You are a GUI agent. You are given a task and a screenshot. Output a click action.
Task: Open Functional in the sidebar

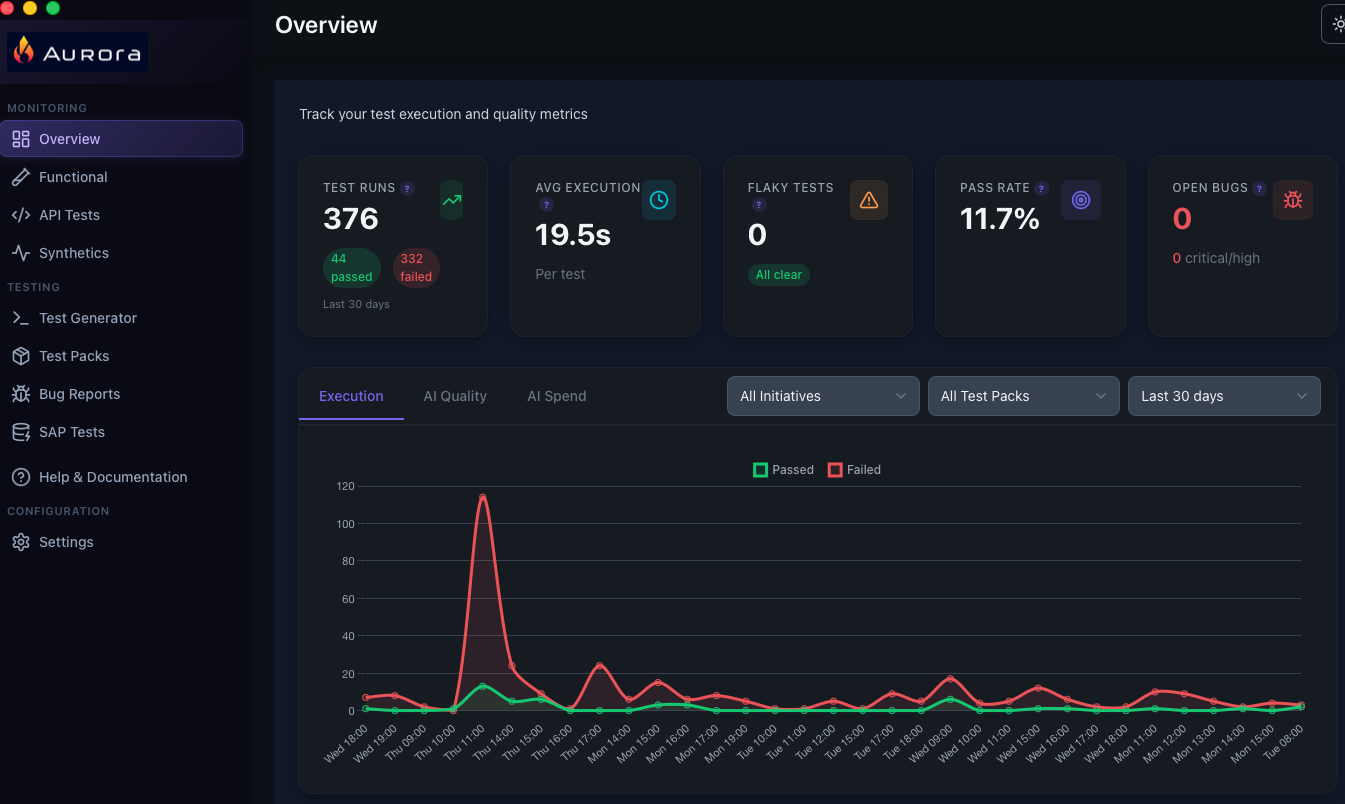click(121, 177)
